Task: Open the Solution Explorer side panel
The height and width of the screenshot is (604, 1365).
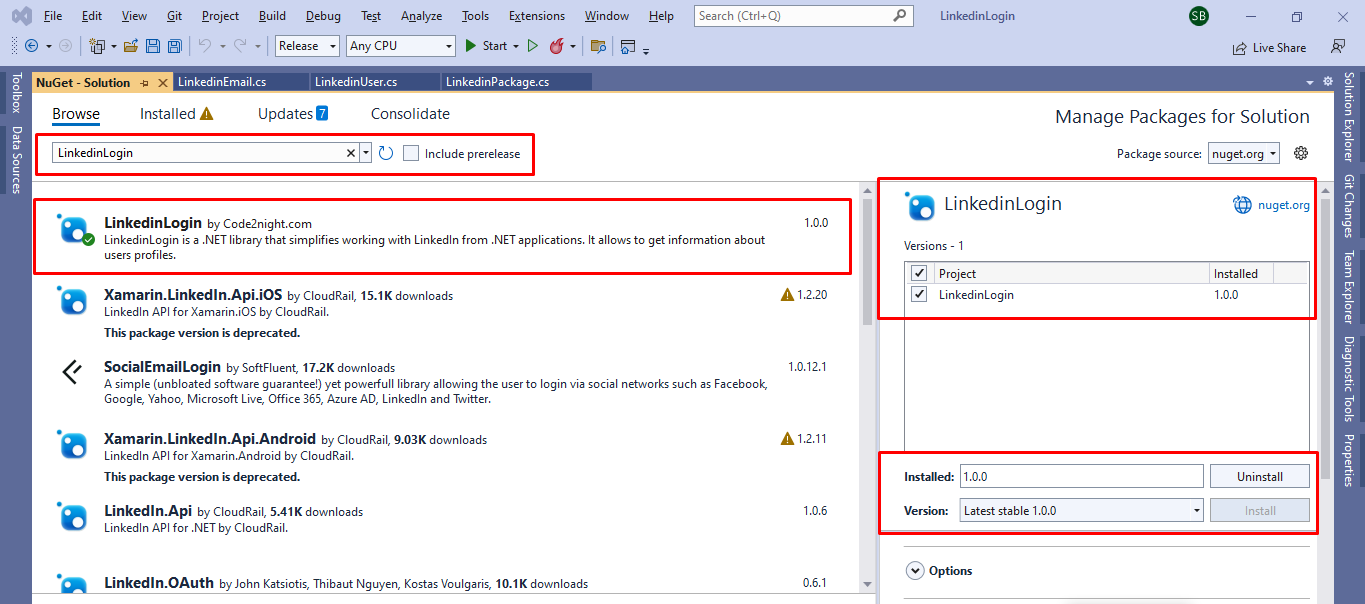Action: 1349,117
